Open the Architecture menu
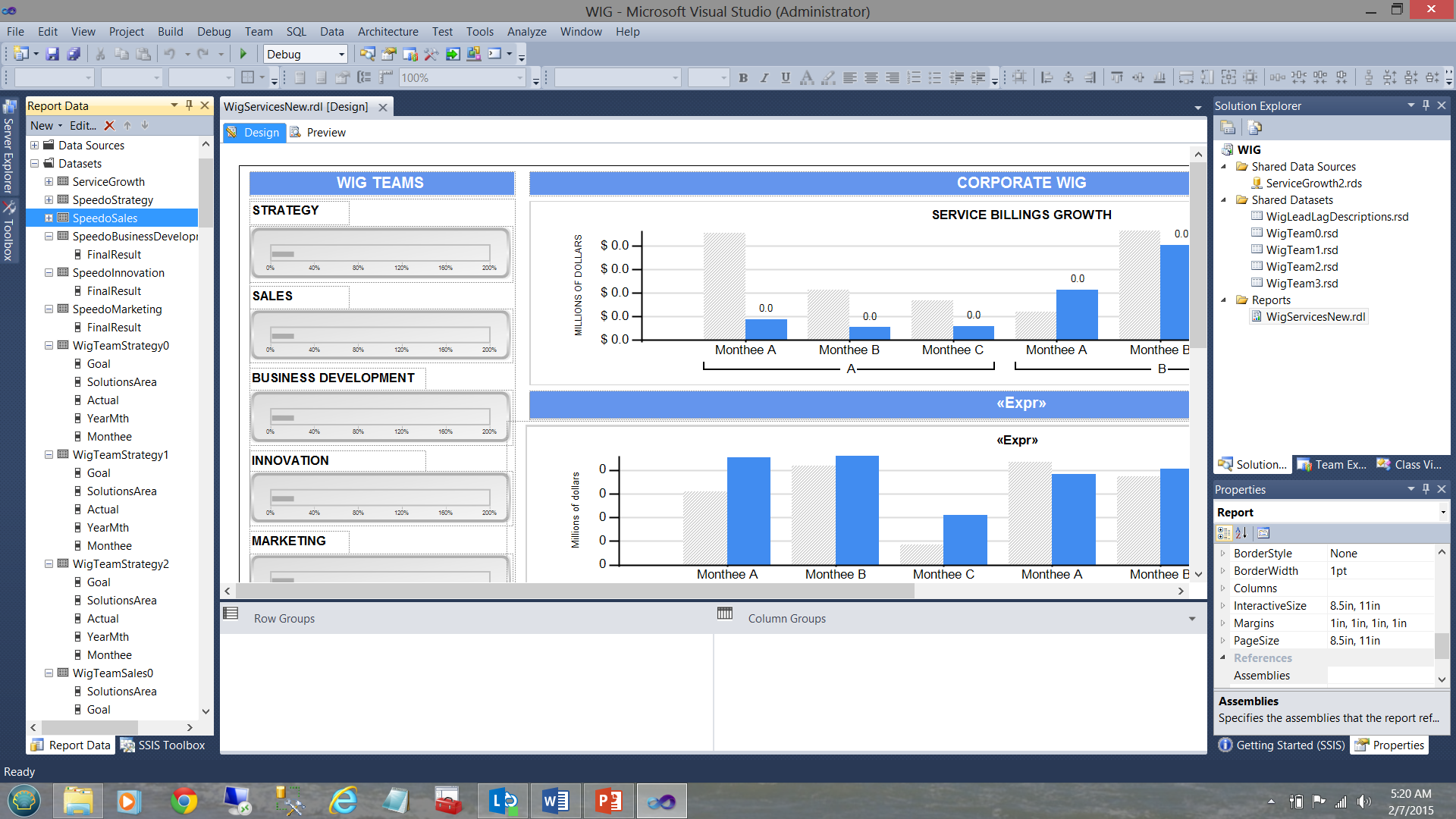 (388, 32)
